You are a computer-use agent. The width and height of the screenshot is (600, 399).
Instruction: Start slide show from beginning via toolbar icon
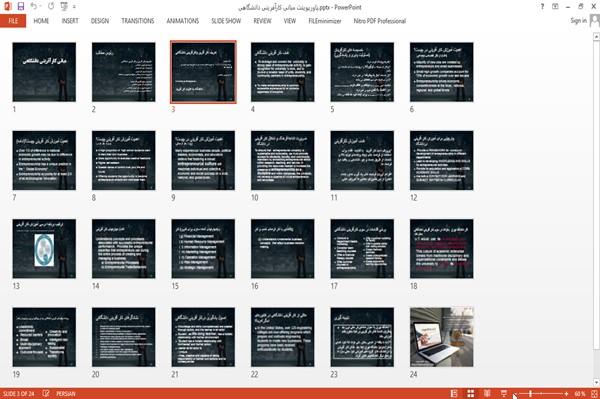pos(64,6)
